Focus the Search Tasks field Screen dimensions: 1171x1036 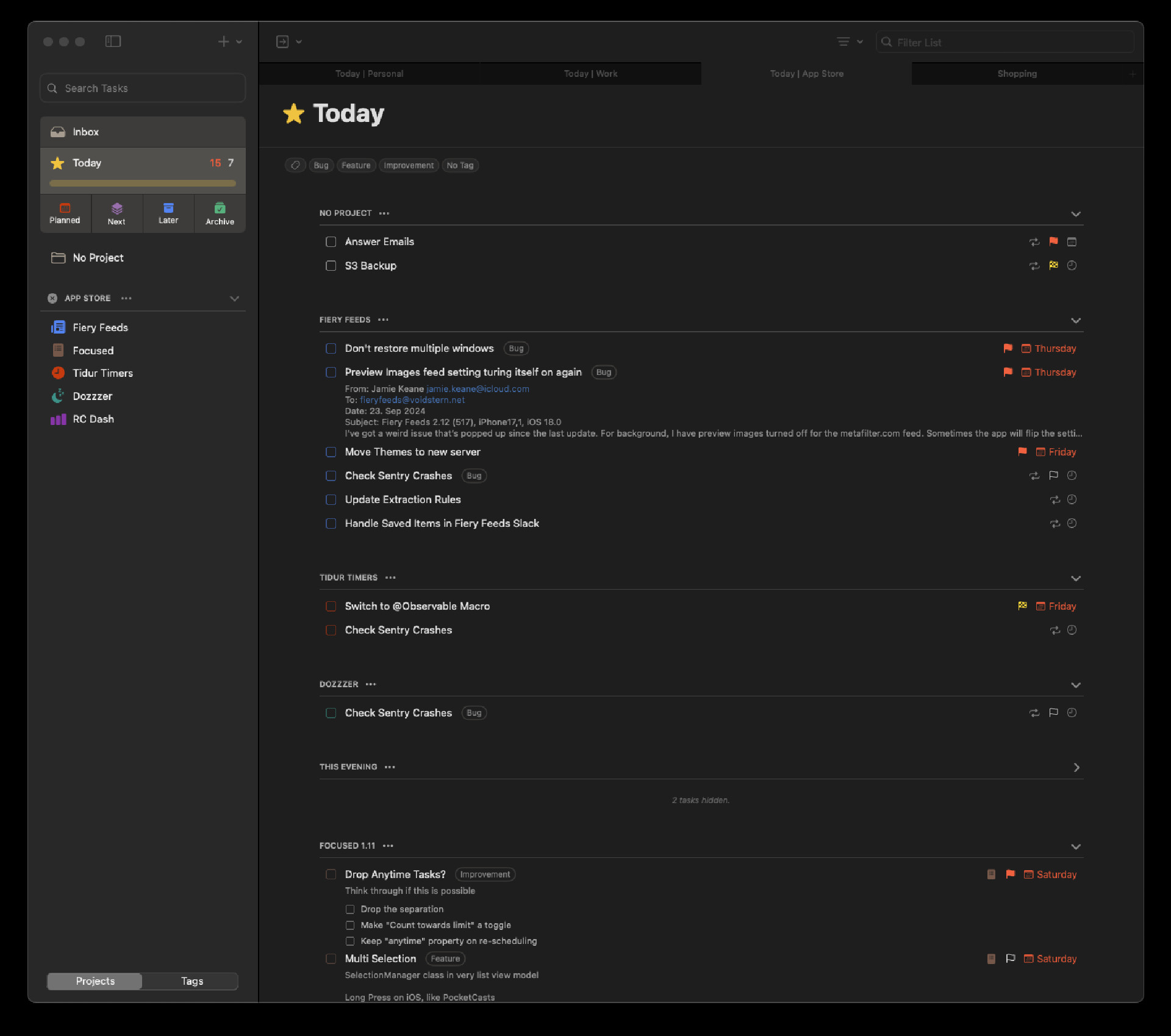(x=143, y=88)
